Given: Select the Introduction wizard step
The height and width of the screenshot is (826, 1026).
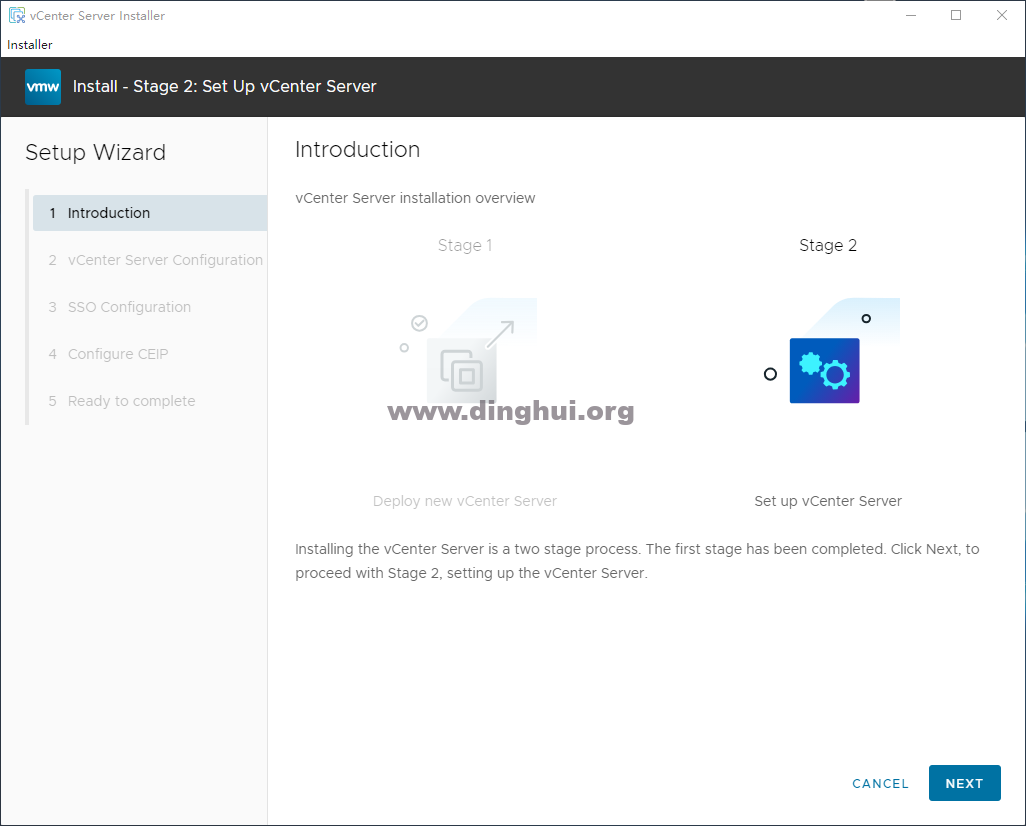Looking at the screenshot, I should [150, 213].
